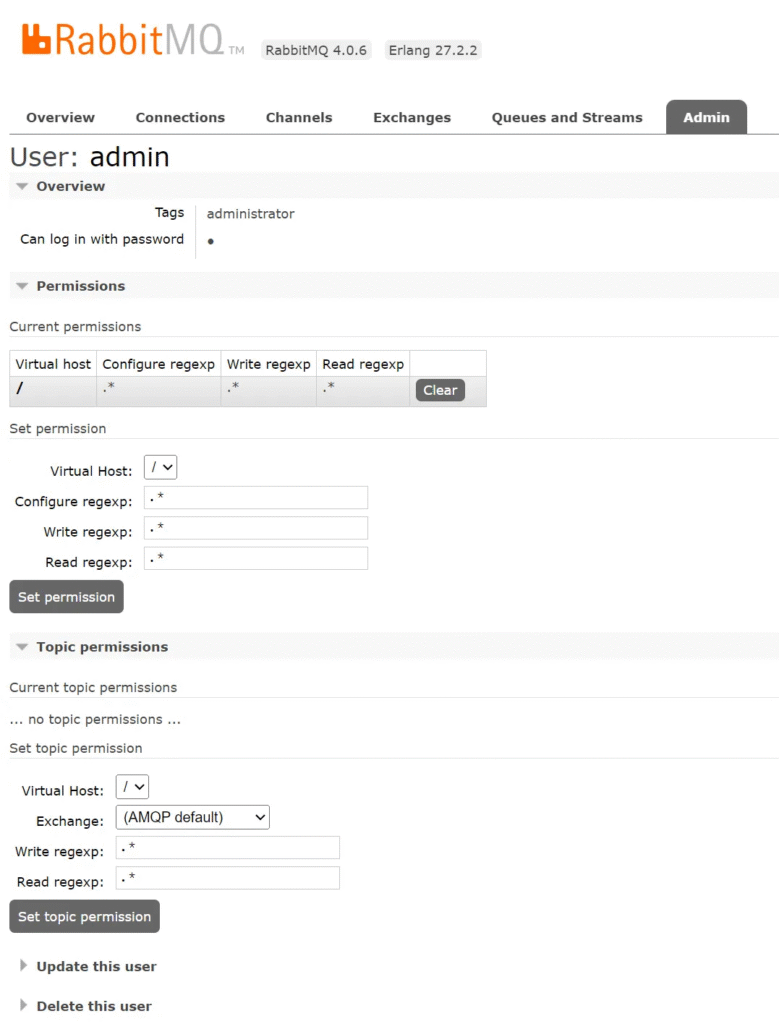The image size is (779, 1024).
Task: Click the Write regexp column header
Action: click(x=268, y=364)
